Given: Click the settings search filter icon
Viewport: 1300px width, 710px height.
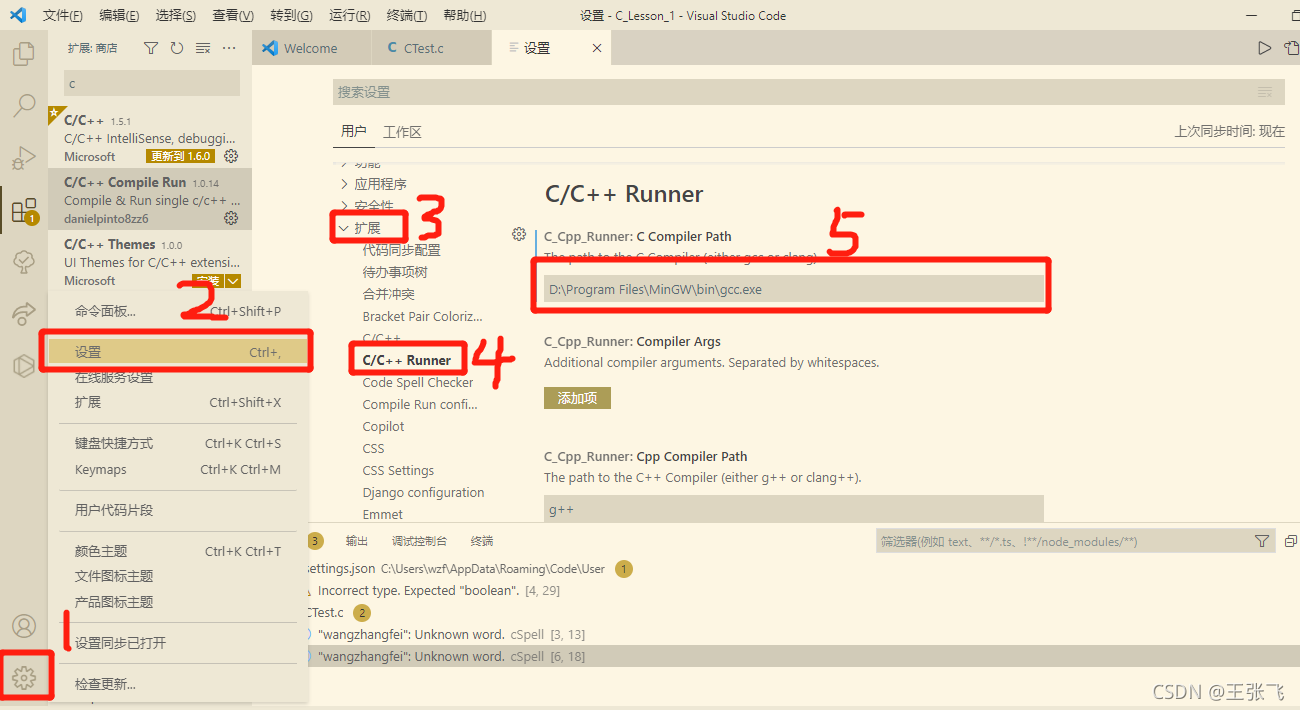Looking at the screenshot, I should pos(1264,92).
